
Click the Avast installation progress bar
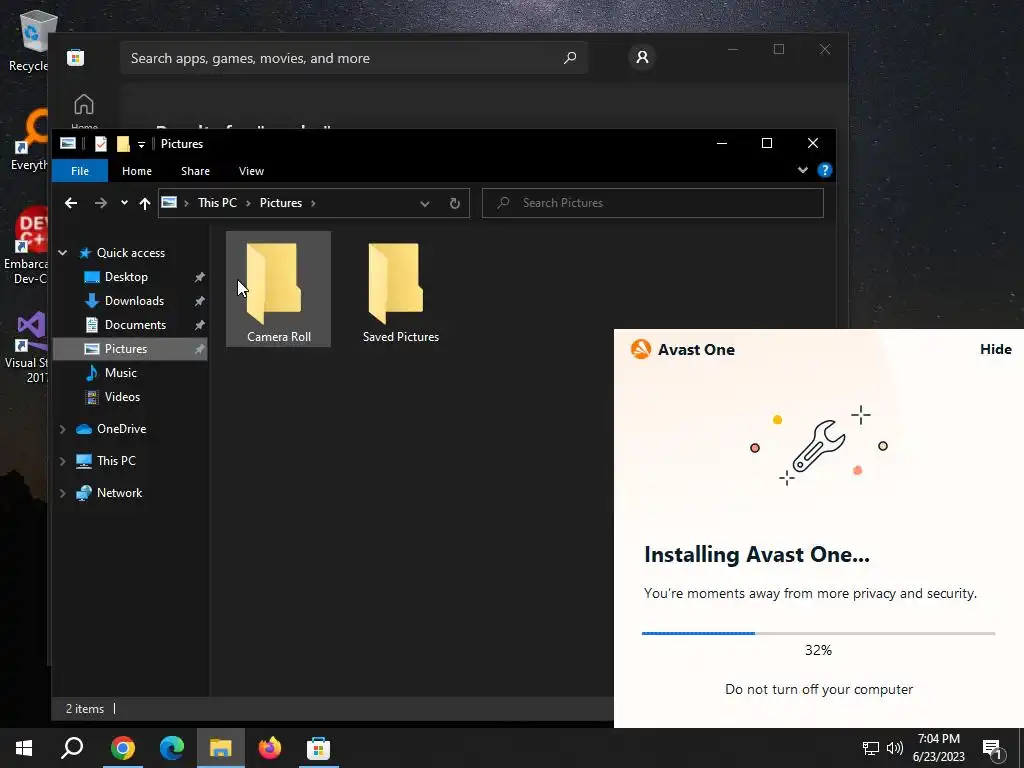[x=818, y=633]
